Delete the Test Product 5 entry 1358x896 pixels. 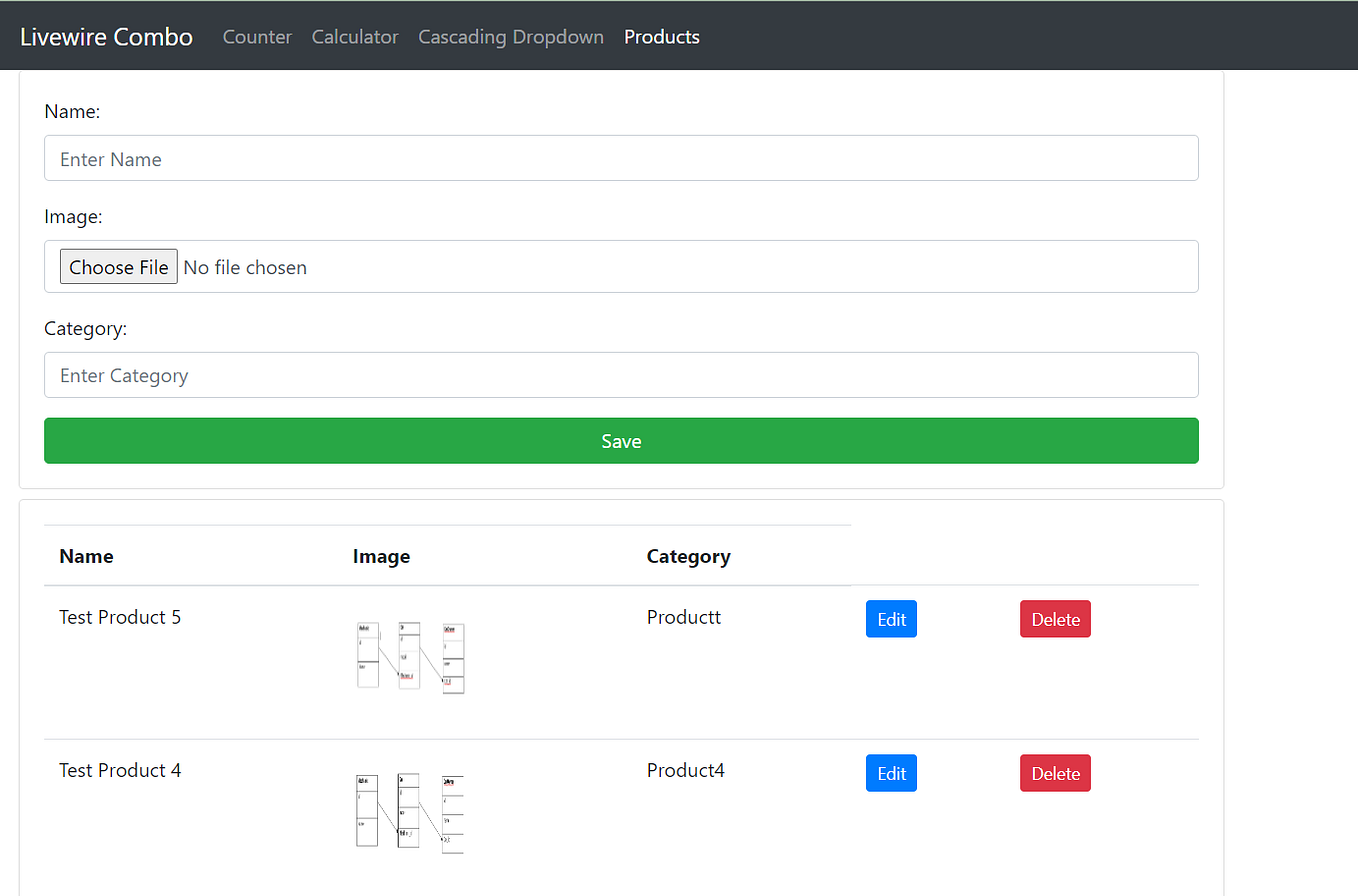1055,618
